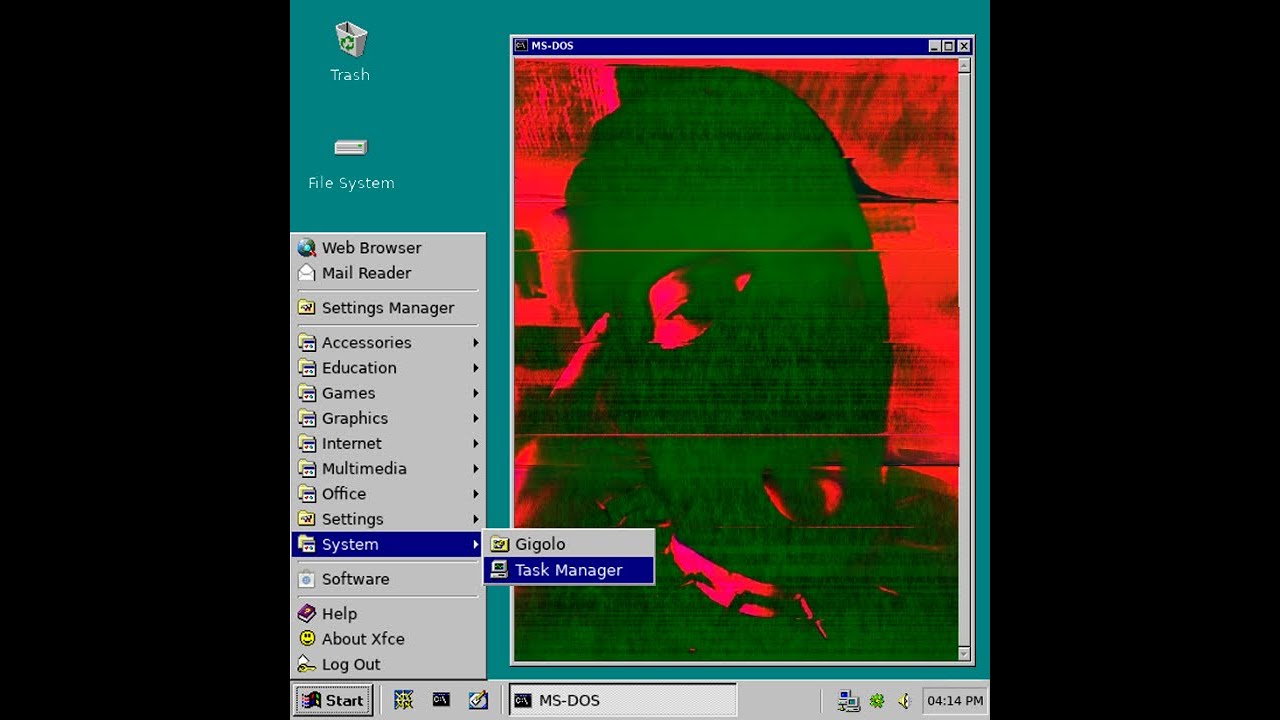Viewport: 1280px width, 720px height.
Task: Open the network tray icon
Action: coord(849,701)
